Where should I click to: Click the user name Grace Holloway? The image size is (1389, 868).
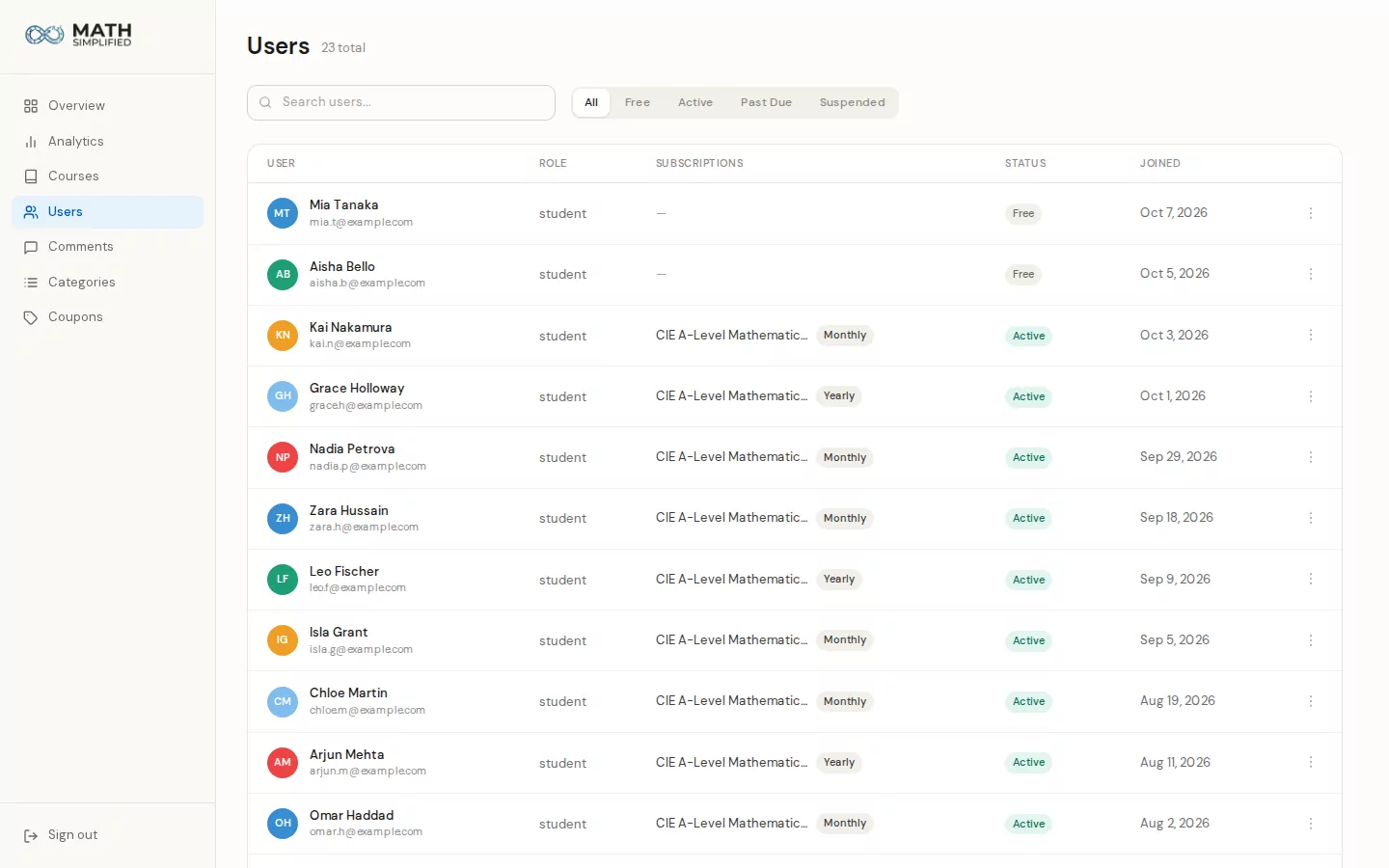357,388
